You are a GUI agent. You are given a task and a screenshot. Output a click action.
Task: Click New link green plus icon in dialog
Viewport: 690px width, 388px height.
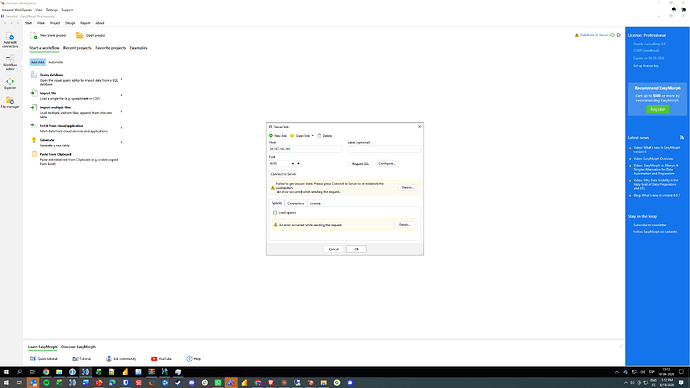coord(271,135)
